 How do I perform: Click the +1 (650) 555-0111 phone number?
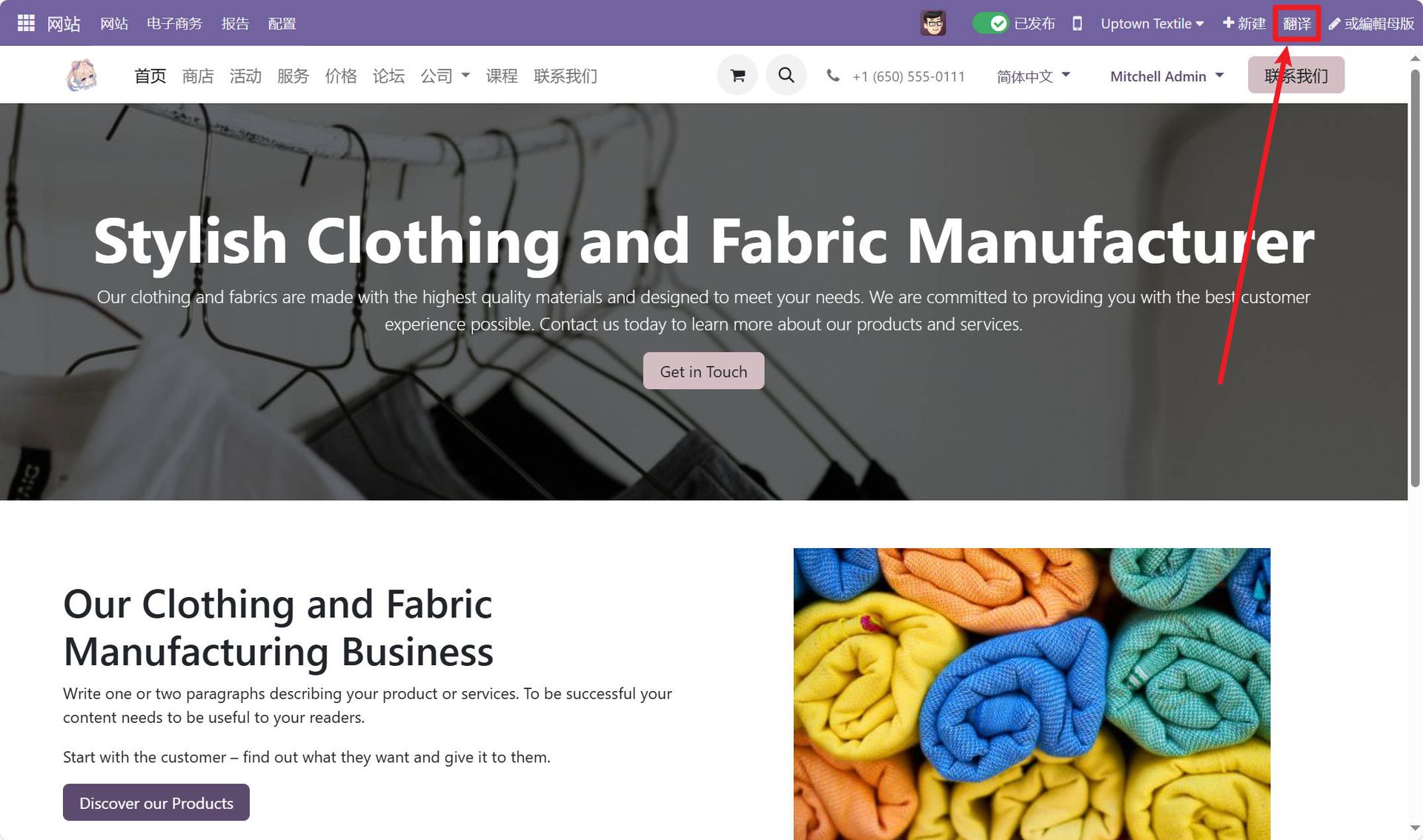[x=909, y=76]
